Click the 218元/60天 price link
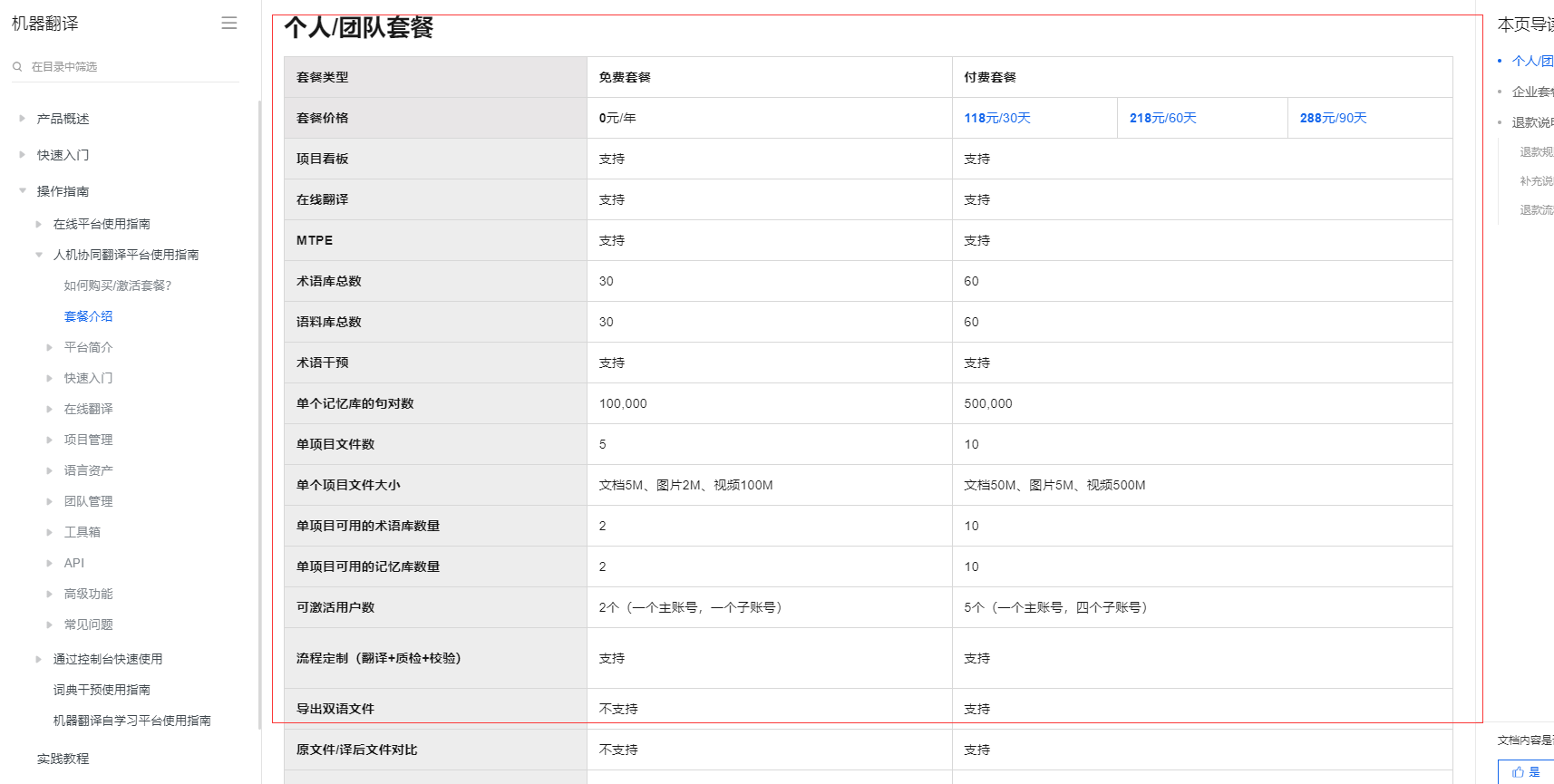This screenshot has height=784, width=1554. pos(1163,118)
